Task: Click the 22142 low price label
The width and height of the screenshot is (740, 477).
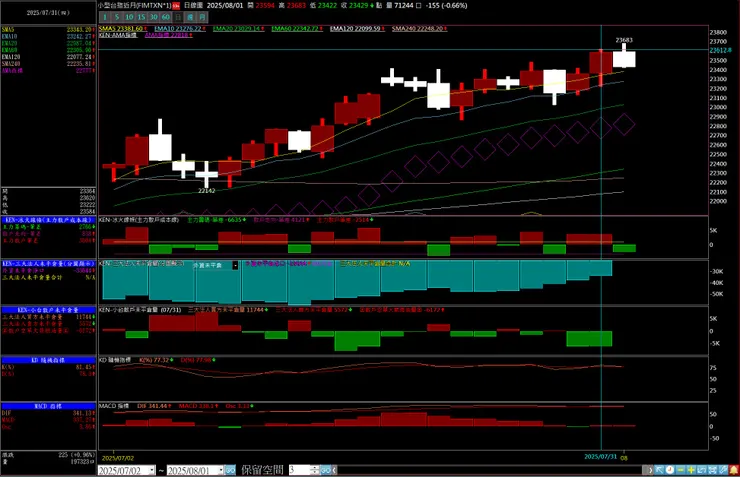Action: pos(206,191)
